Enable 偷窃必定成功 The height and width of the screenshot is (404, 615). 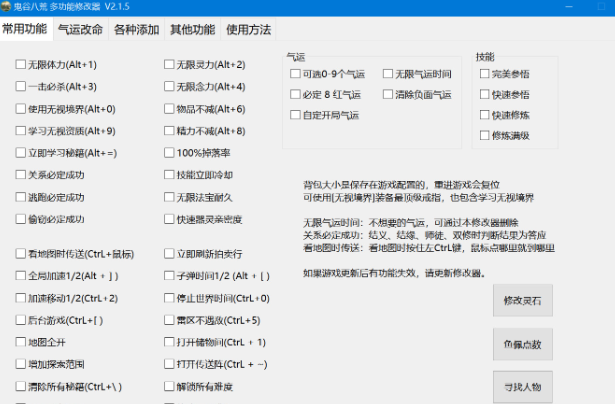(20, 219)
